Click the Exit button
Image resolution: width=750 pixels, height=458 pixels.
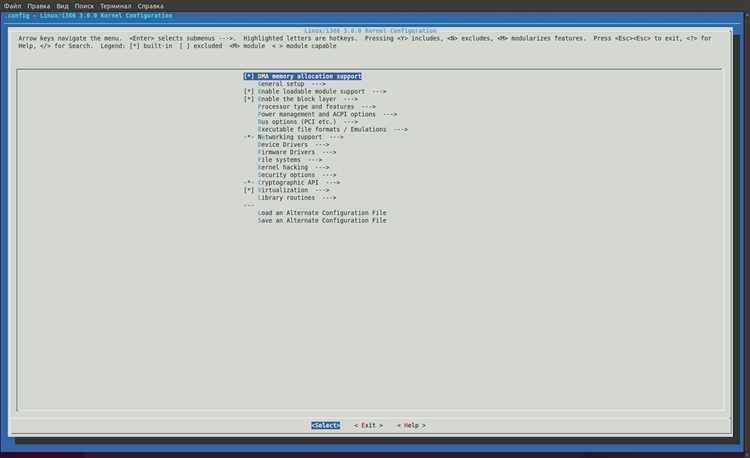coord(368,425)
